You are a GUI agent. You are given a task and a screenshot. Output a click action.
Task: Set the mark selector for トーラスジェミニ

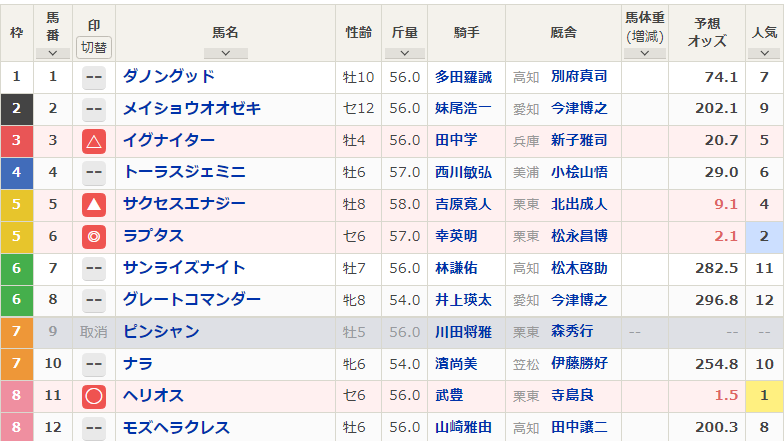[x=94, y=173]
